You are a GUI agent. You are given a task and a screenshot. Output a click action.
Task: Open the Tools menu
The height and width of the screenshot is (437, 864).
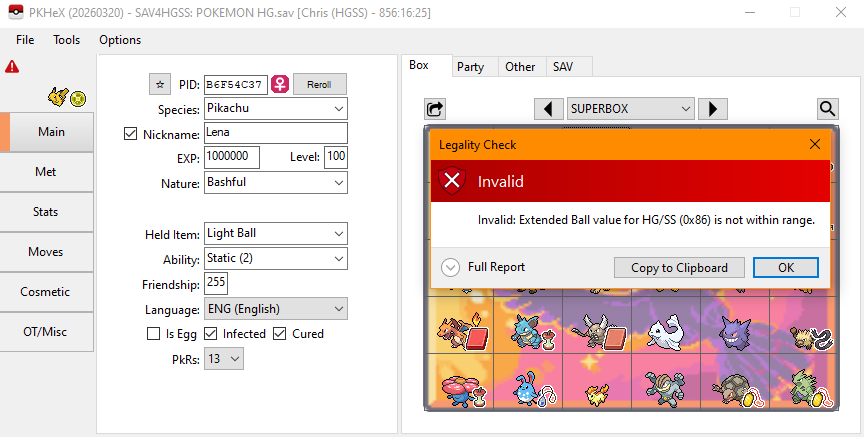click(x=67, y=40)
